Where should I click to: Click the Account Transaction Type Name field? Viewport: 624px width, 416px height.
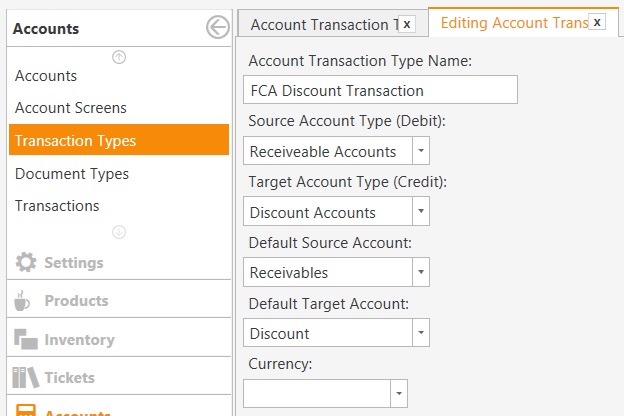point(380,90)
